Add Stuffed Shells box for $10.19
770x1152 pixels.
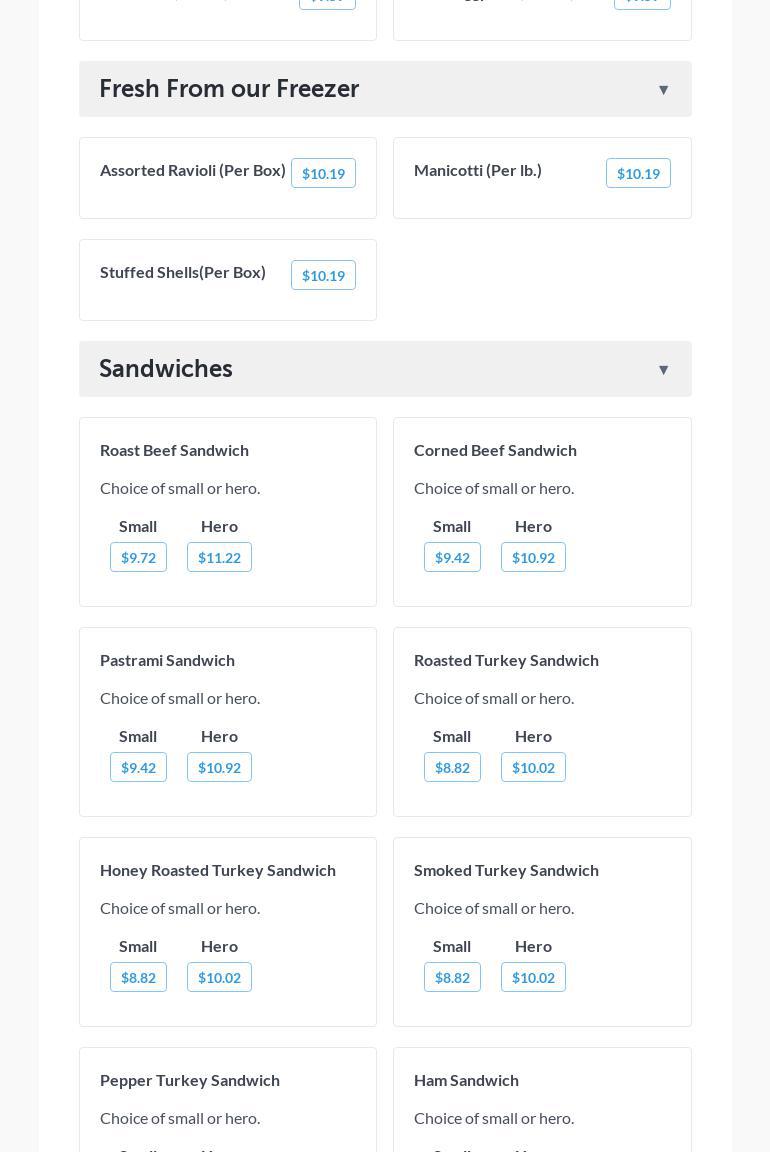(x=323, y=276)
